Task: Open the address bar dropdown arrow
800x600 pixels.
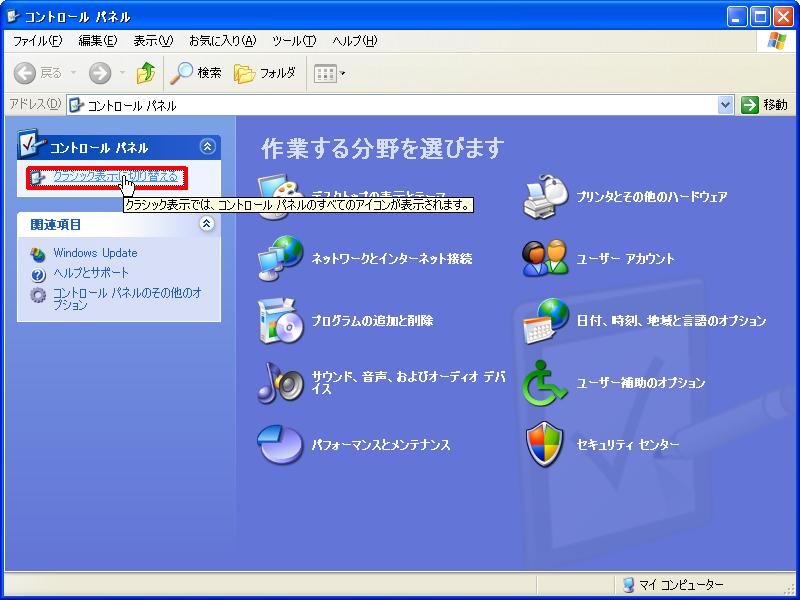Action: 726,105
